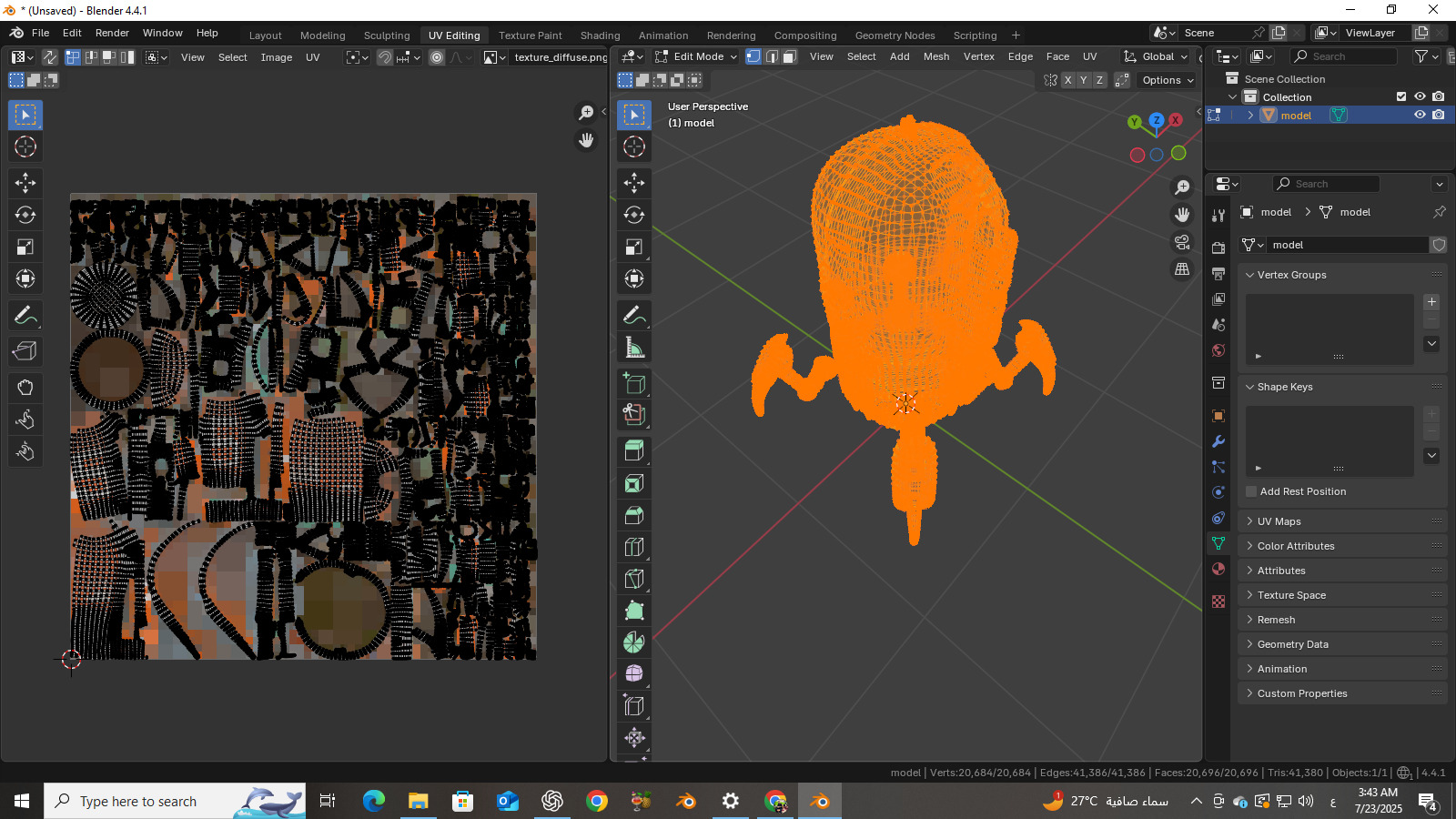Screen dimensions: 1456x819
Task: Enable the Add Rest Position checkbox
Action: coord(1251,491)
